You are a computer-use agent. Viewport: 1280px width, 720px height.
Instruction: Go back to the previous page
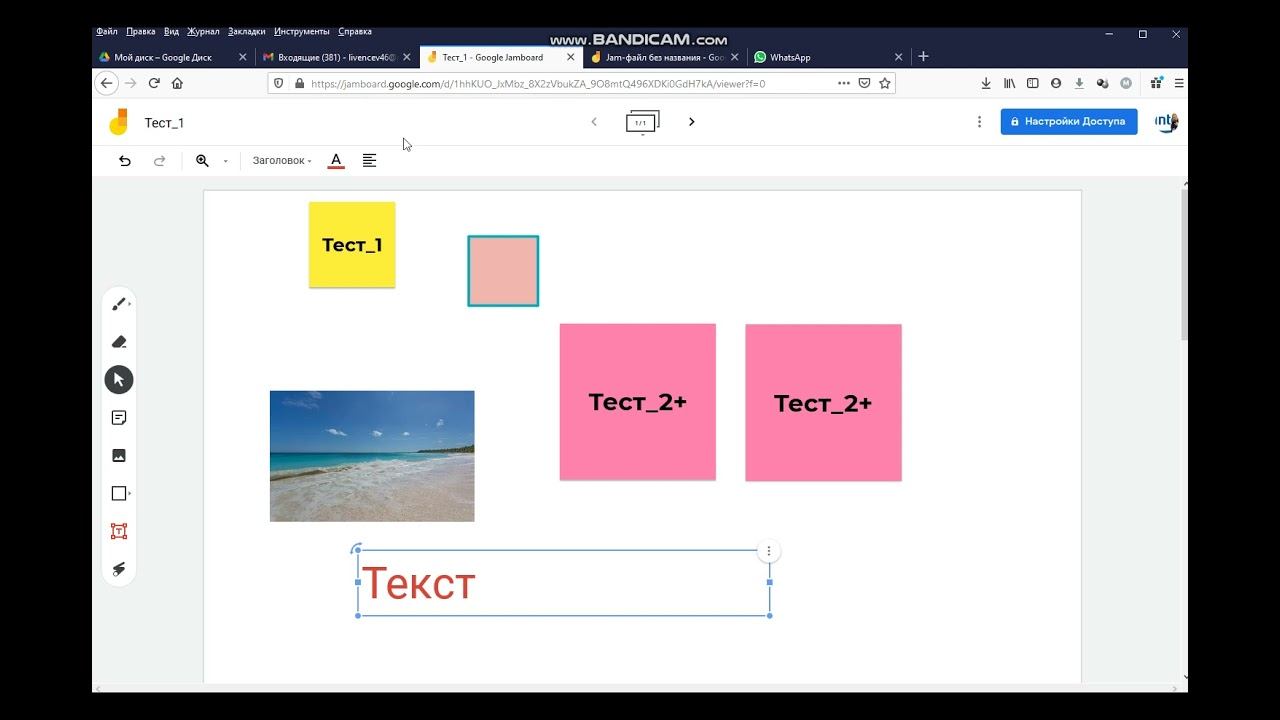pos(107,83)
